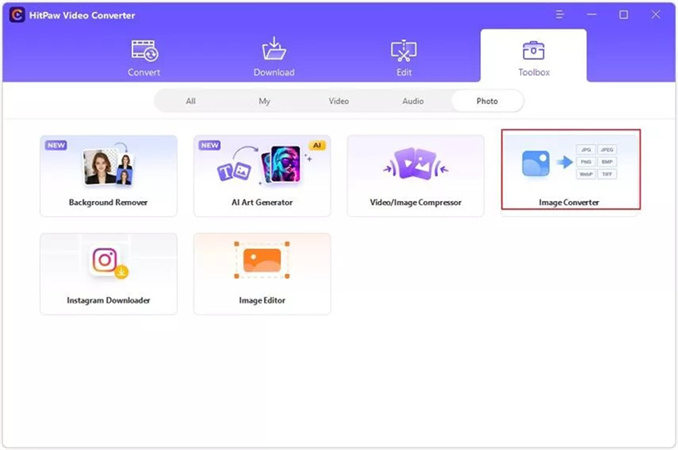Launch the Instagram Downloader tool
This screenshot has width=678, height=450.
point(109,274)
